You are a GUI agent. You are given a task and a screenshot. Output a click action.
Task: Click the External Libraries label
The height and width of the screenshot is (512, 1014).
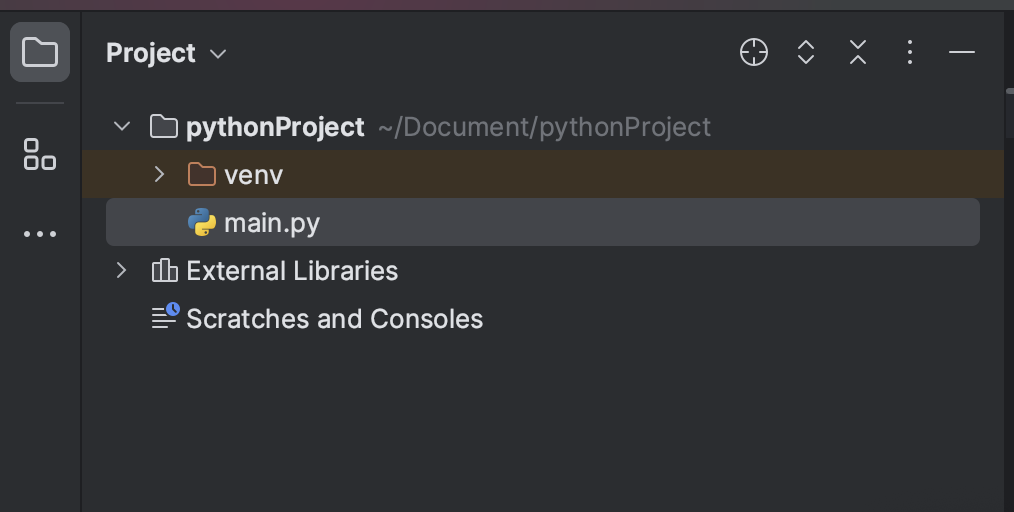292,271
